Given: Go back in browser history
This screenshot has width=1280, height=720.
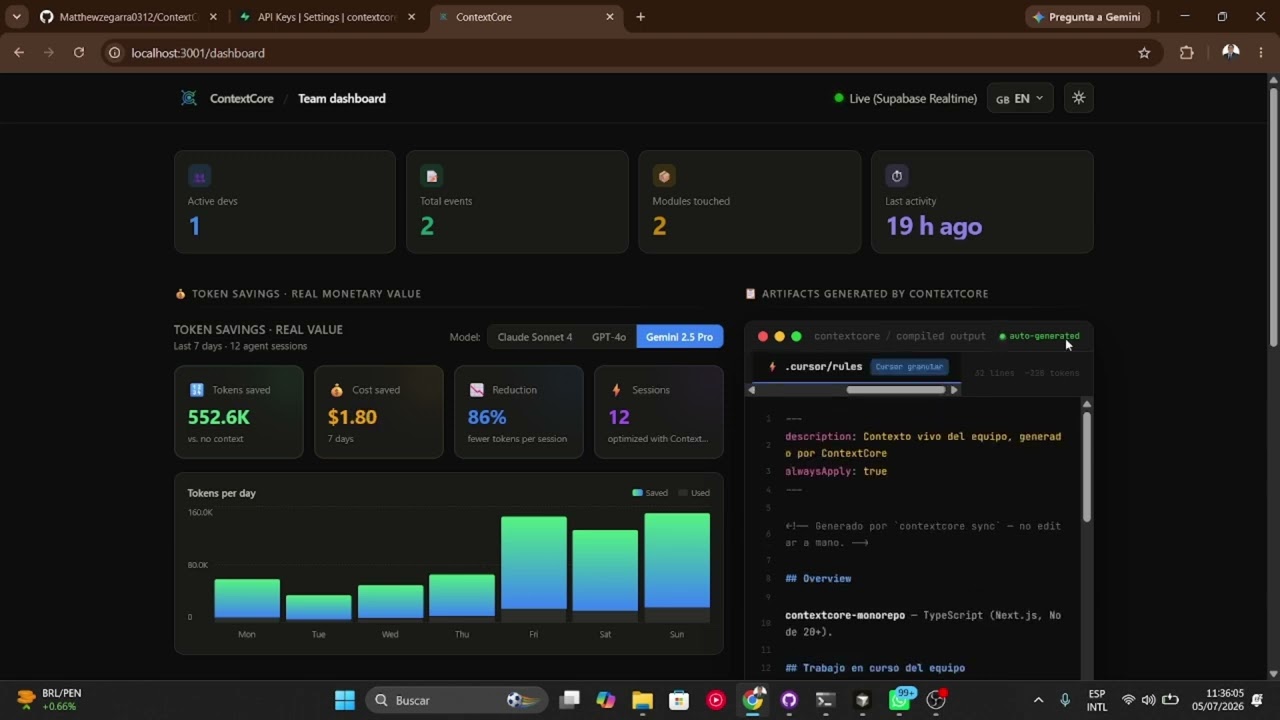Looking at the screenshot, I should (x=19, y=53).
